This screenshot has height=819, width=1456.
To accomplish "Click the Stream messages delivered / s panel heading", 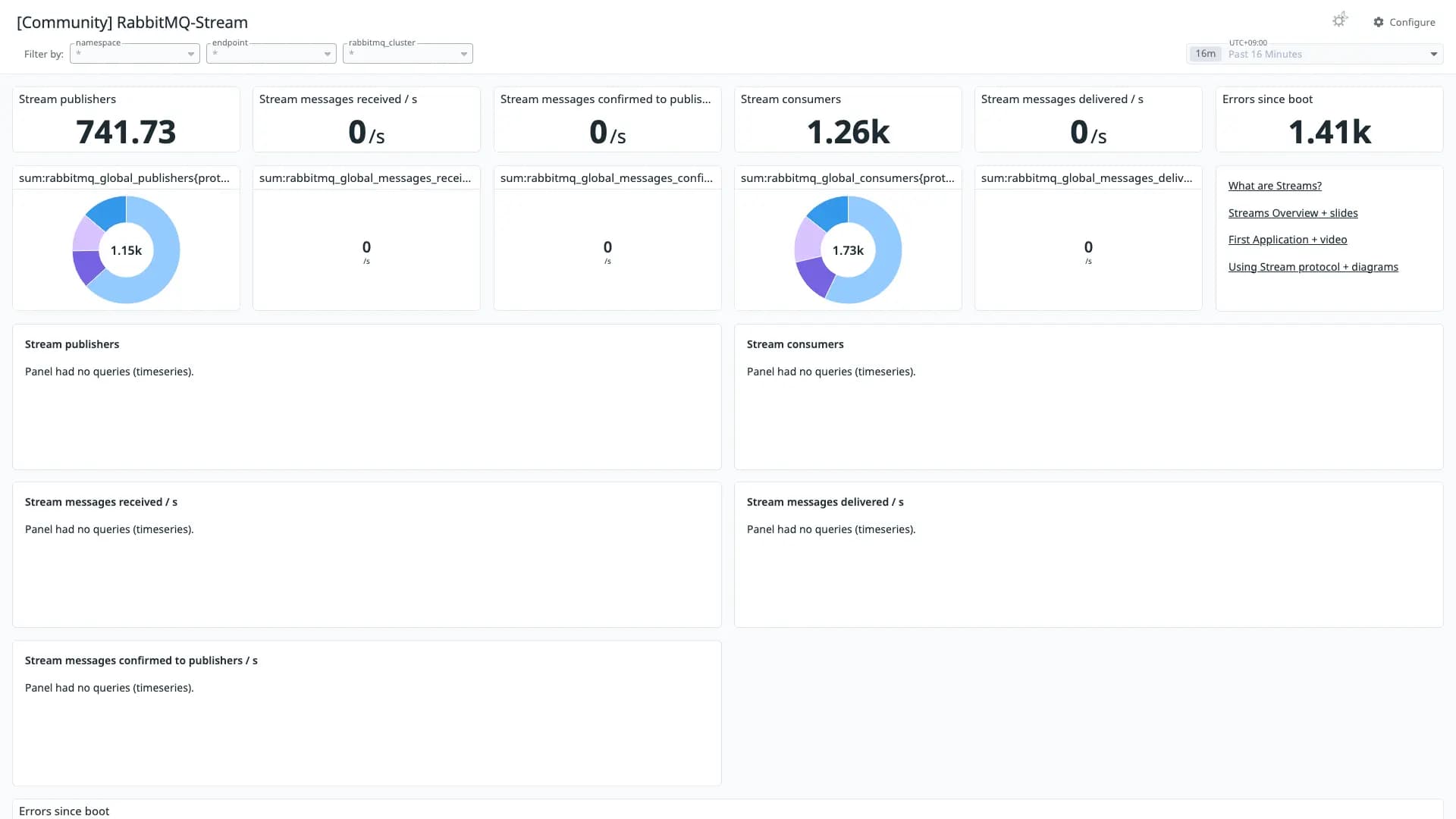I will coord(825,502).
